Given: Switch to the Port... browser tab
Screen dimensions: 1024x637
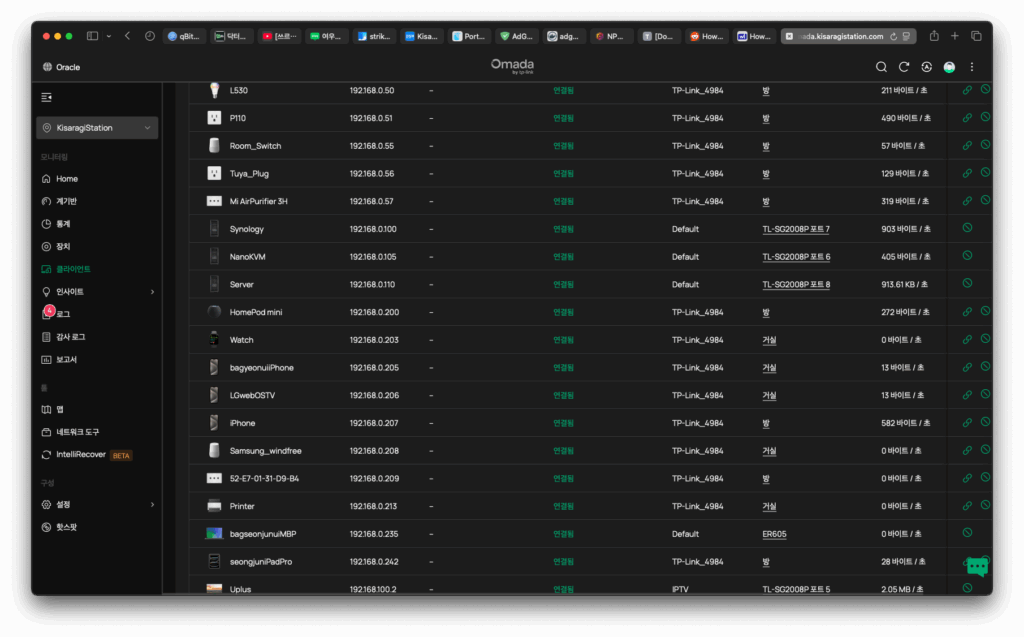Looking at the screenshot, I should [469, 36].
